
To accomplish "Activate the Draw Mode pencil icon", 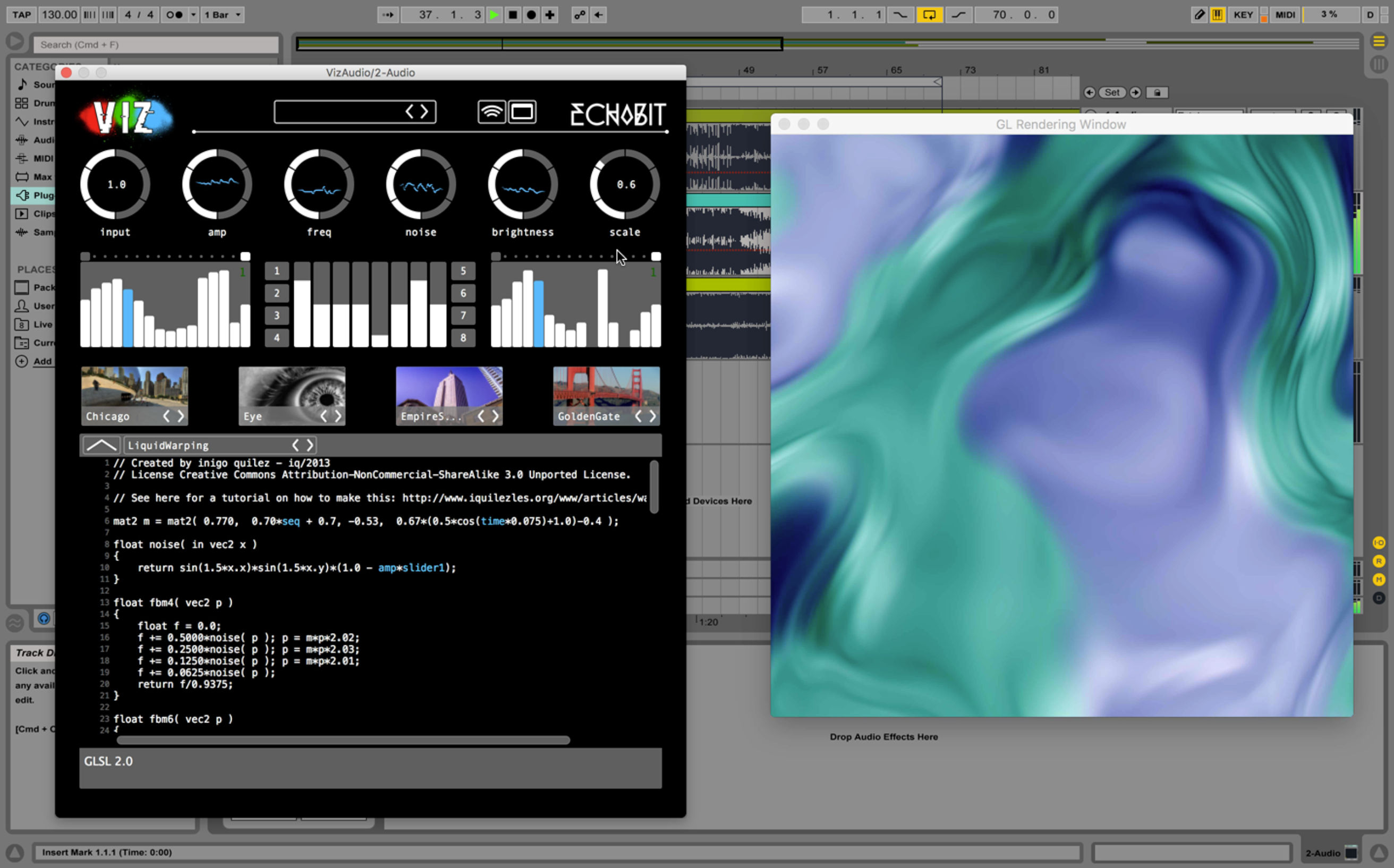I will [x=1200, y=15].
